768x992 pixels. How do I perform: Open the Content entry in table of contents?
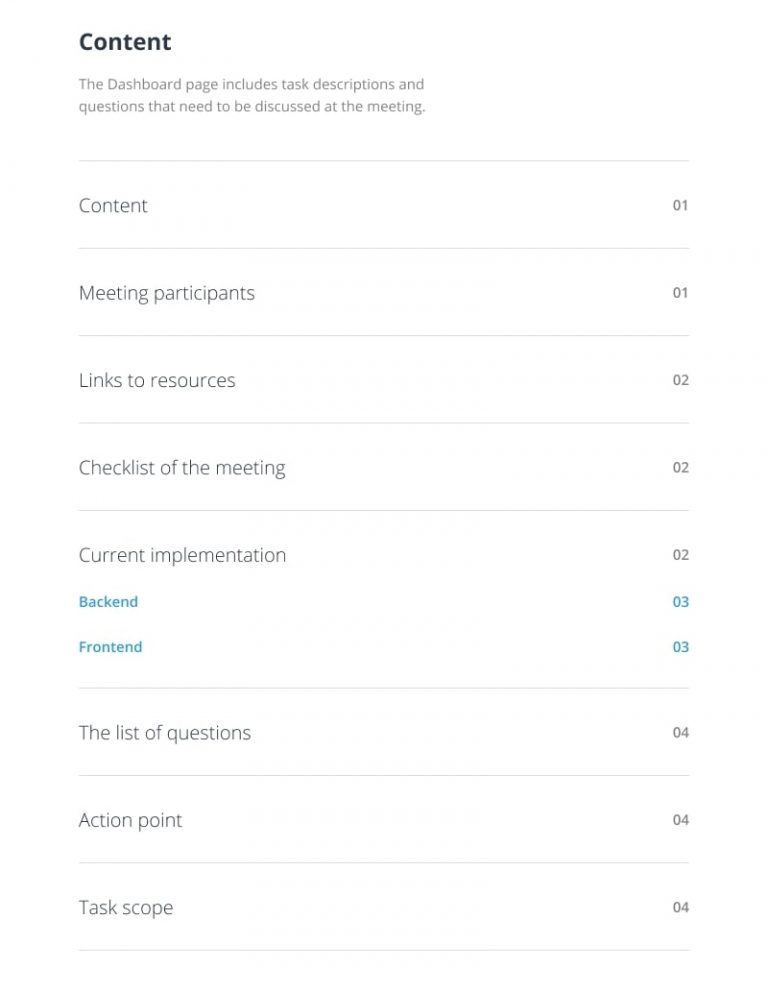113,206
